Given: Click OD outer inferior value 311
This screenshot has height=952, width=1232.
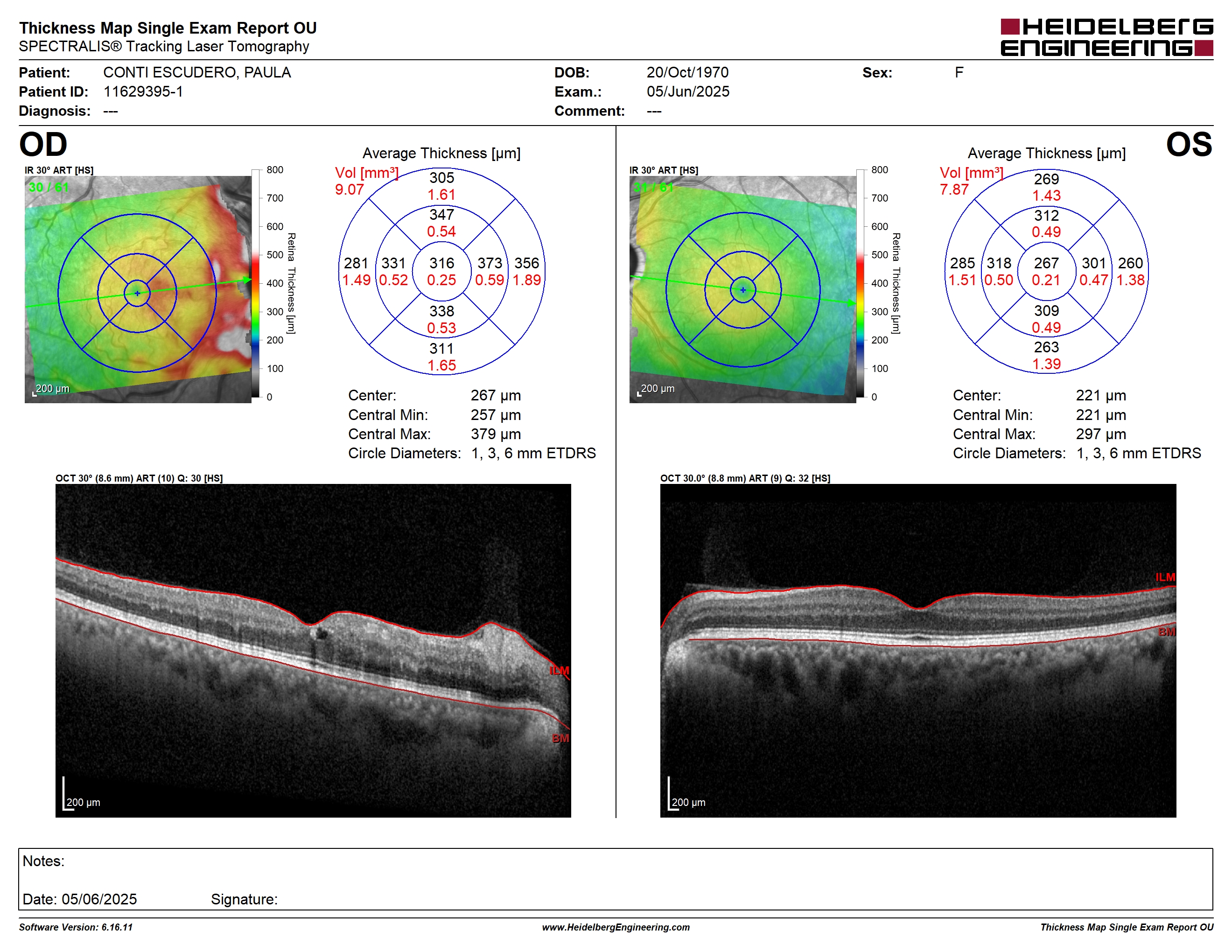Looking at the screenshot, I should coord(441,349).
